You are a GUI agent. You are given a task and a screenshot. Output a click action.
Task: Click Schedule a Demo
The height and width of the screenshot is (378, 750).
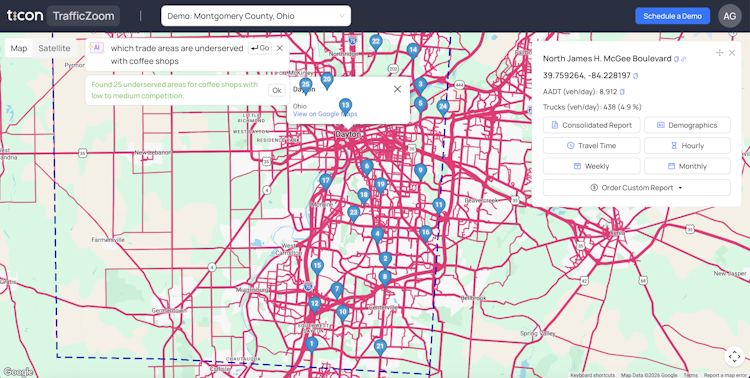(x=673, y=16)
